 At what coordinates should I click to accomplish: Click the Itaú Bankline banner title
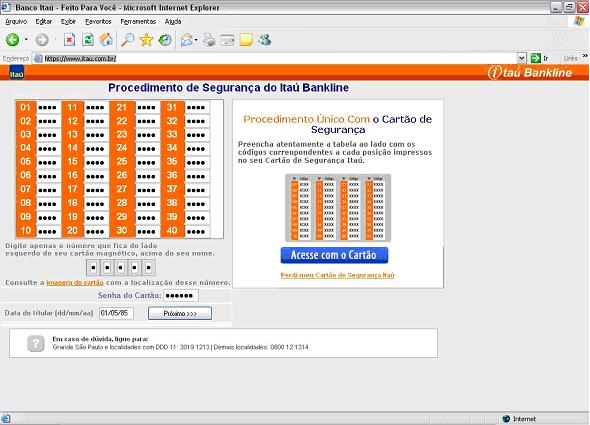point(530,72)
